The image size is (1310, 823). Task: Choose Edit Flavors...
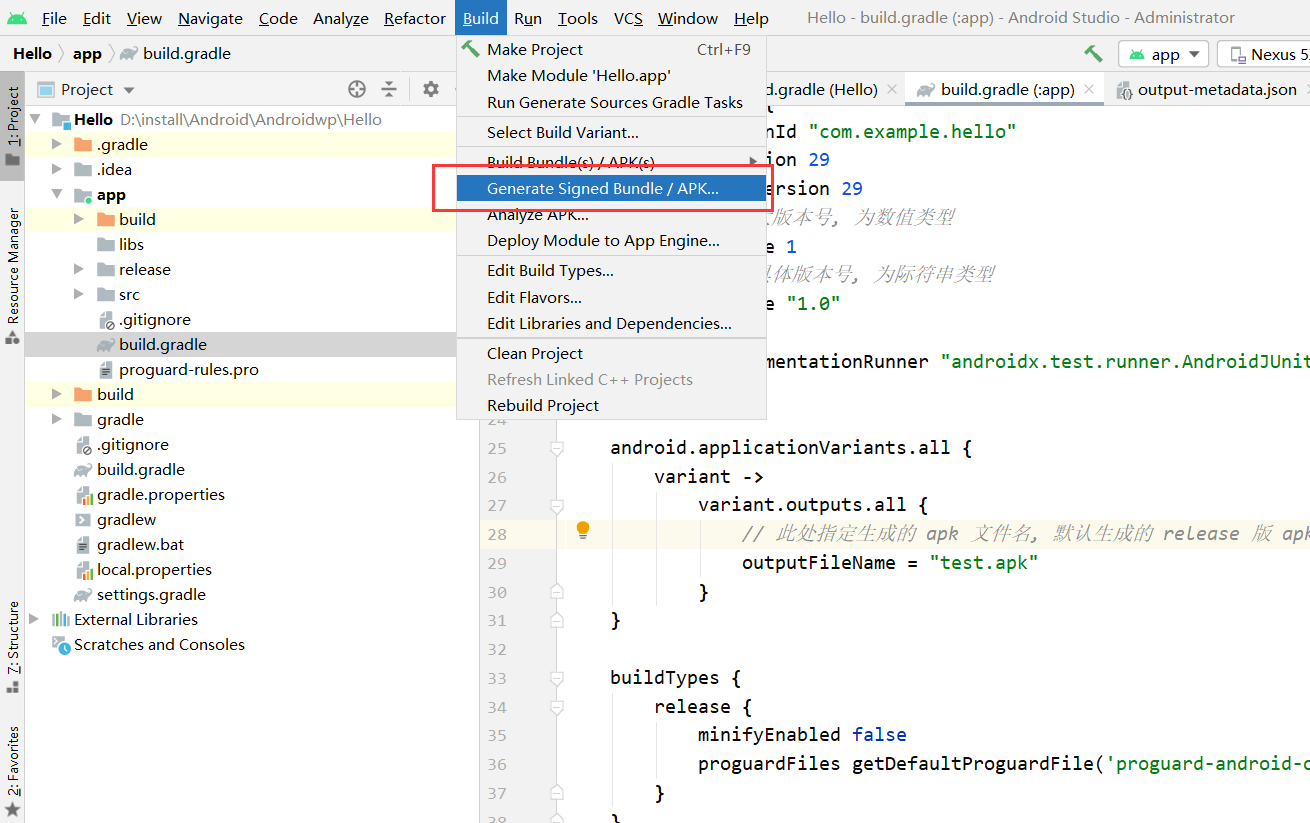coord(611,297)
